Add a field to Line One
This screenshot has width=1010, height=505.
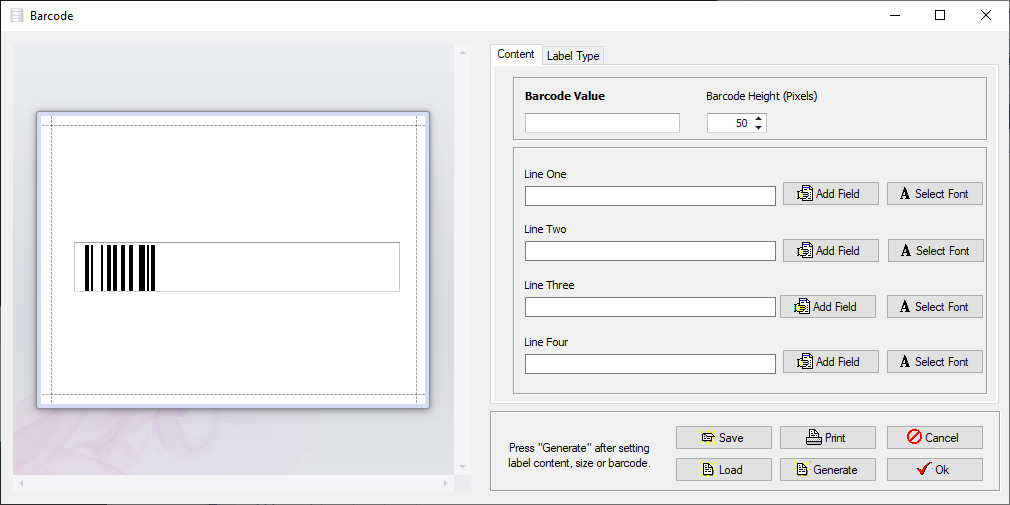(x=830, y=194)
